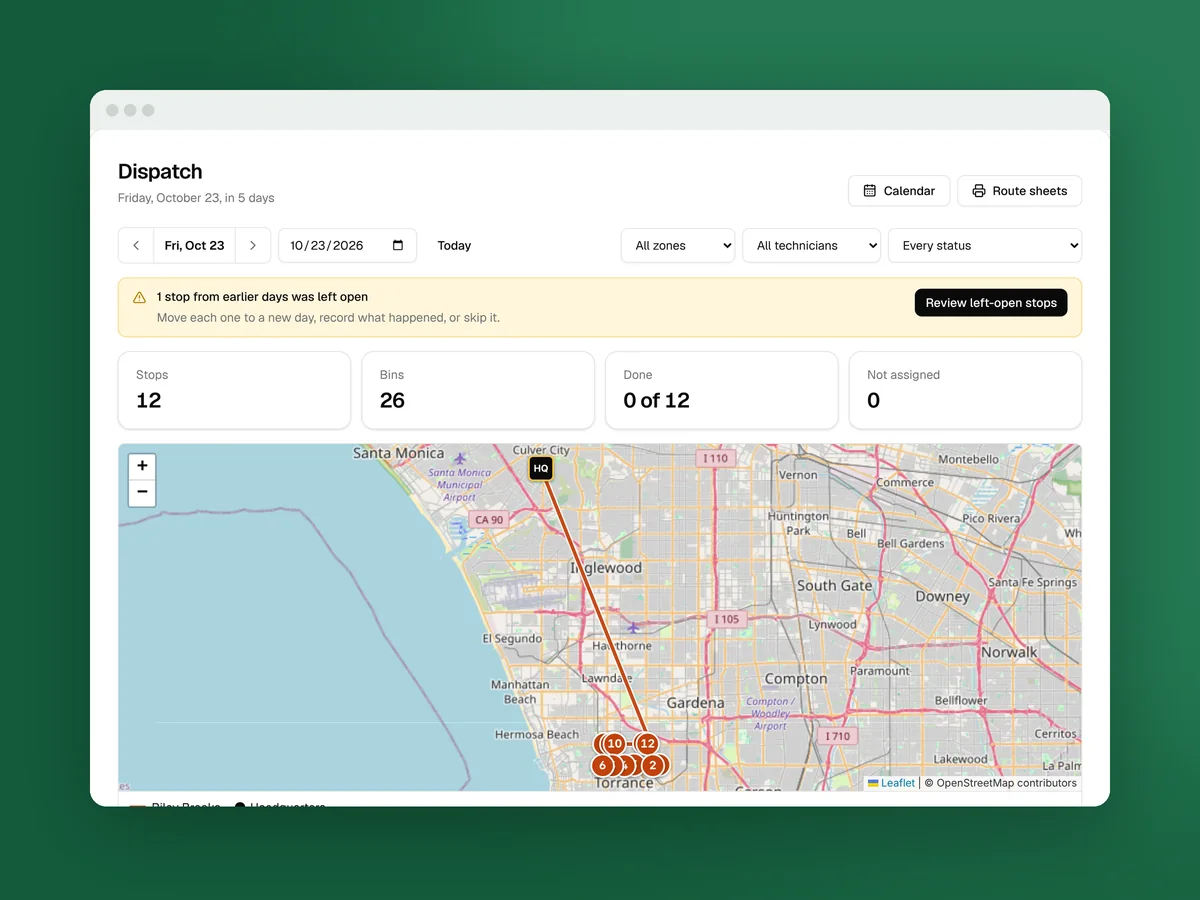Image resolution: width=1200 pixels, height=900 pixels.
Task: Click the Fri, Oct 23 date label
Action: pyautogui.click(x=194, y=246)
